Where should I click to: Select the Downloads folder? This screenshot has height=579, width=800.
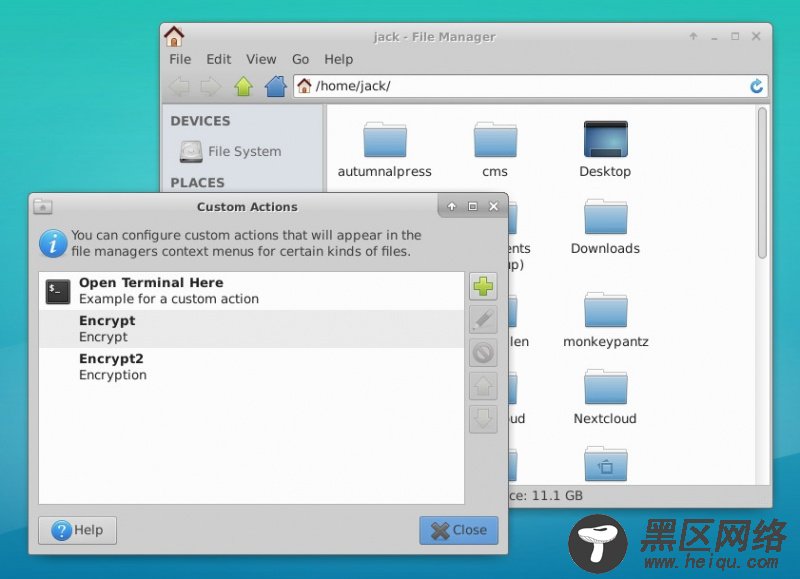point(605,227)
